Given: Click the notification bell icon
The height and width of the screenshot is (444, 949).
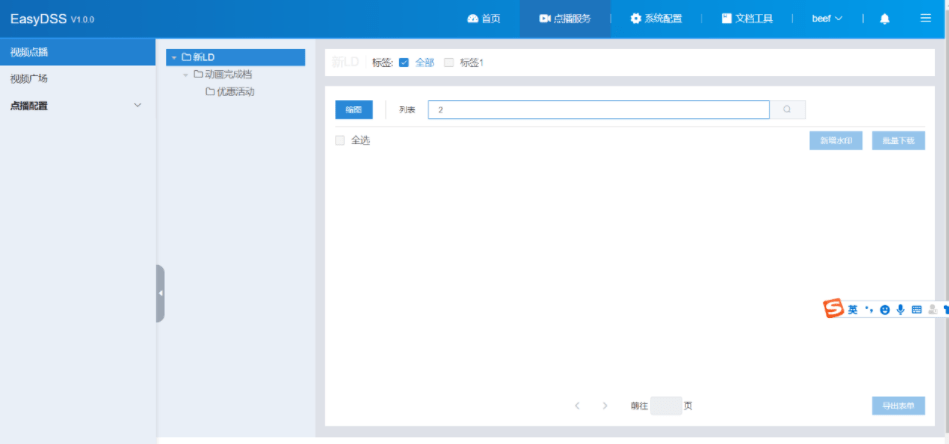Looking at the screenshot, I should click(x=884, y=19).
